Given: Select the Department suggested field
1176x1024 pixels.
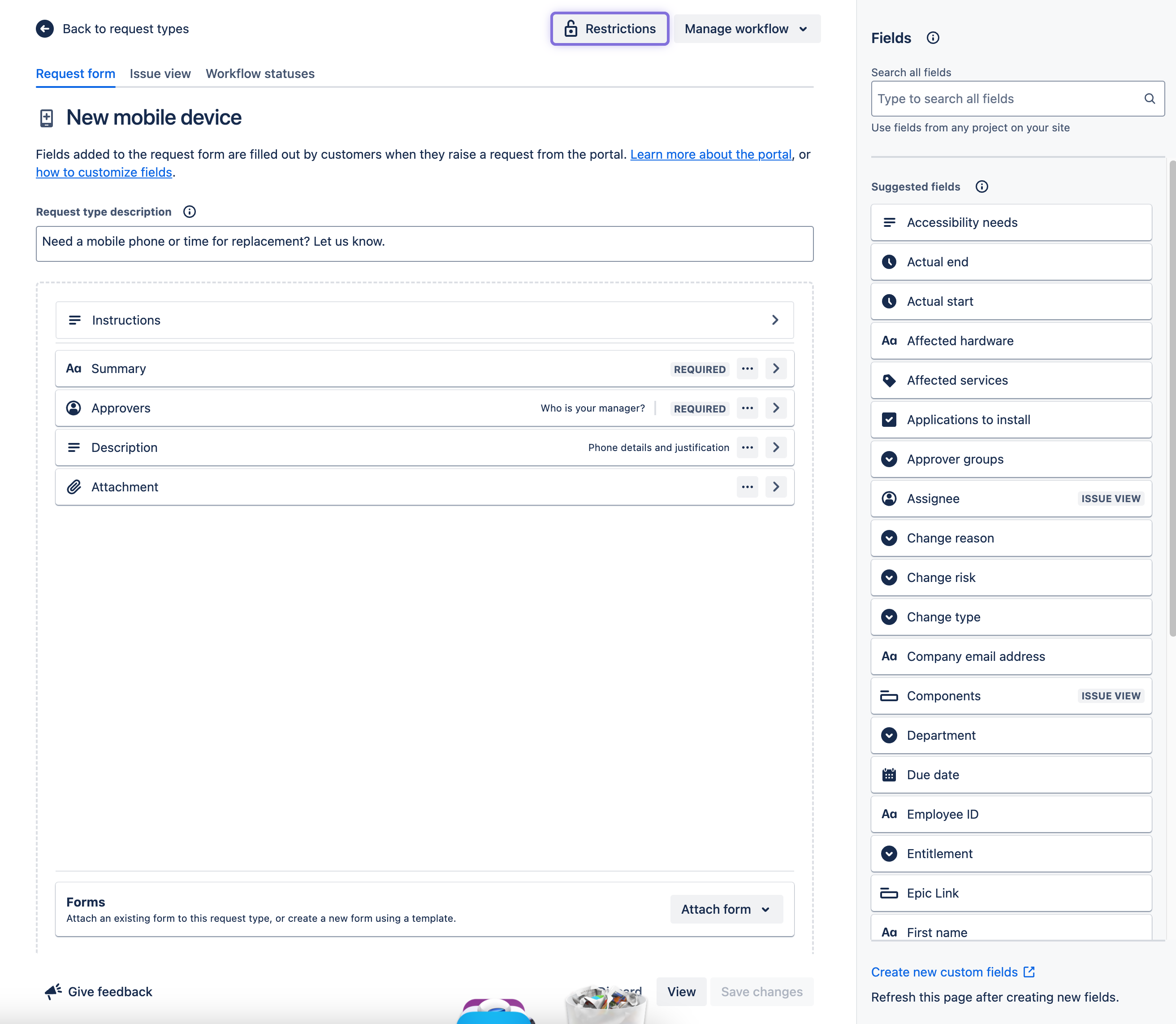Looking at the screenshot, I should pyautogui.click(x=1011, y=735).
